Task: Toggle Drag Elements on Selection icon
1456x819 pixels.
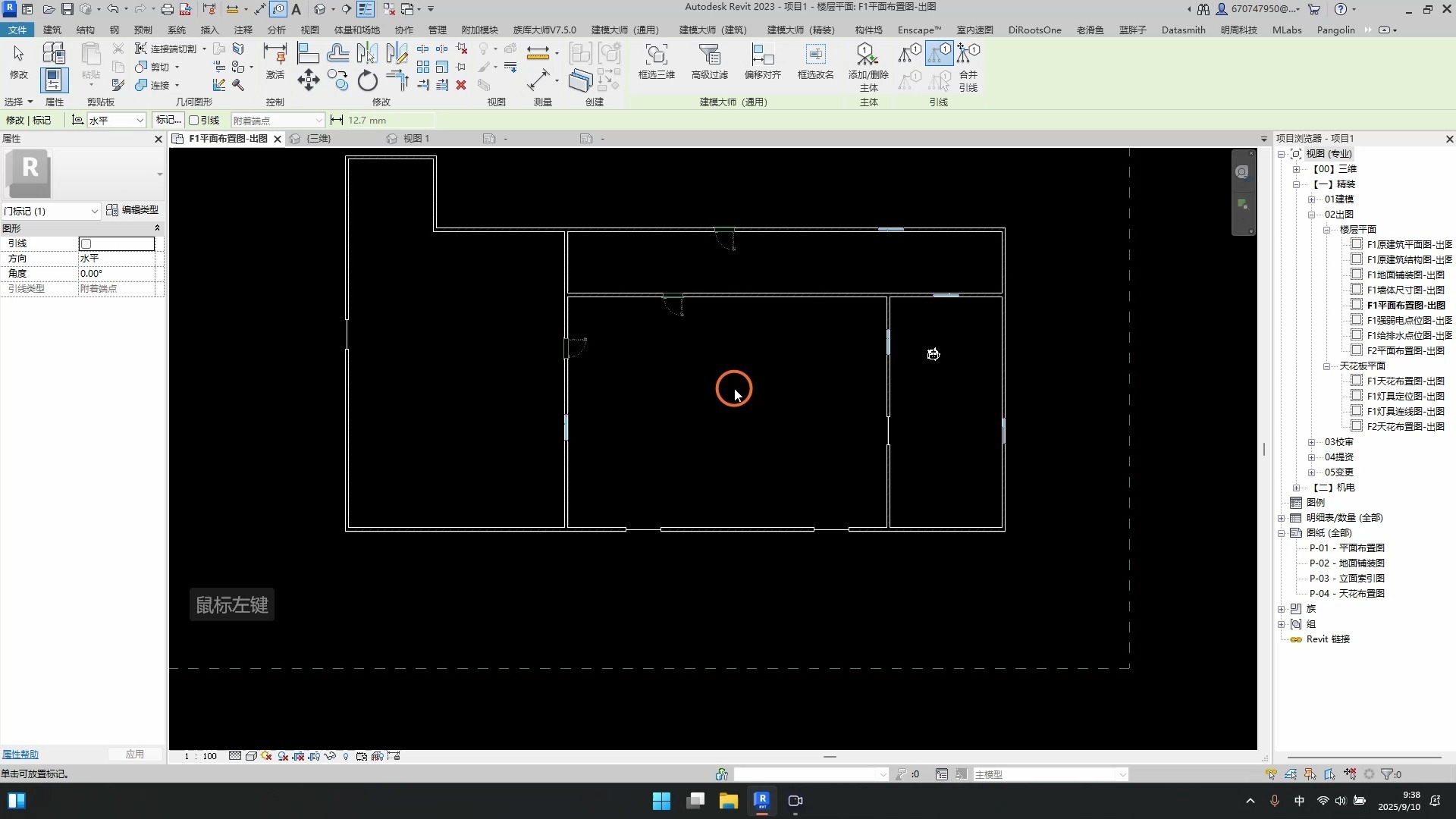Action: 1350,774
